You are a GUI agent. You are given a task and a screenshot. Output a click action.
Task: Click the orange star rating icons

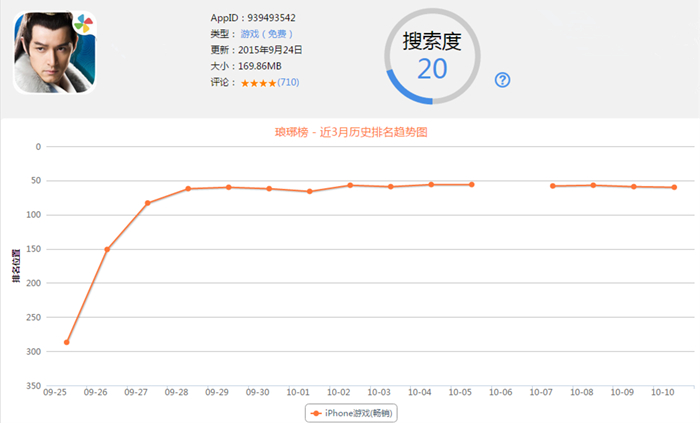point(258,82)
